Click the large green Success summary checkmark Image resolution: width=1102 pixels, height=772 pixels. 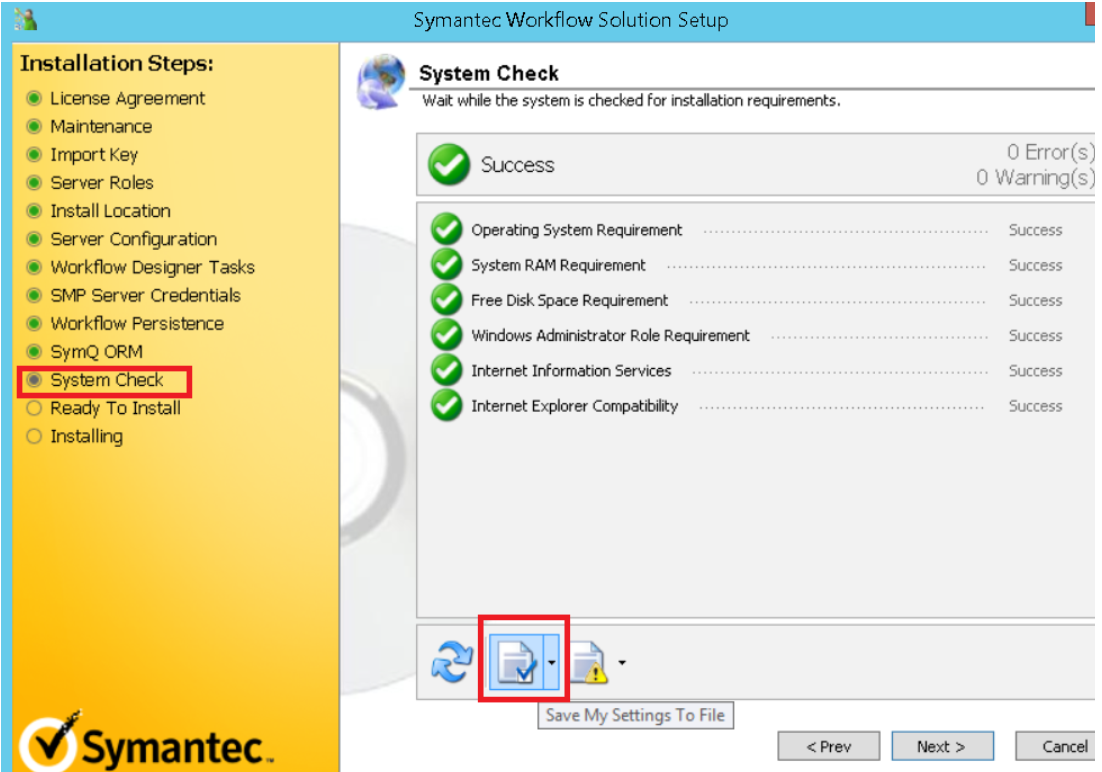pos(449,165)
